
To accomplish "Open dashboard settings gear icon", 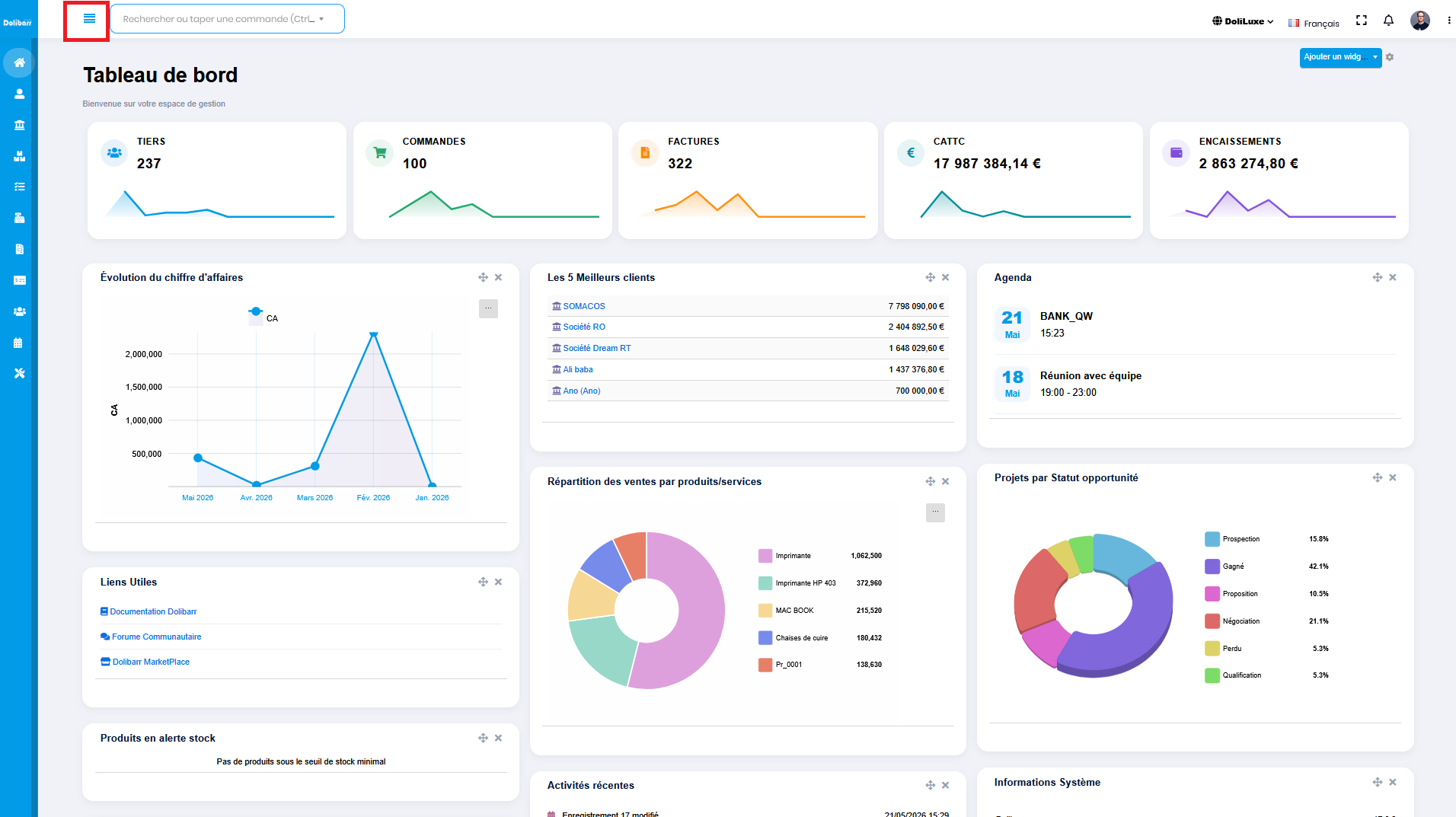I will coord(1390,57).
